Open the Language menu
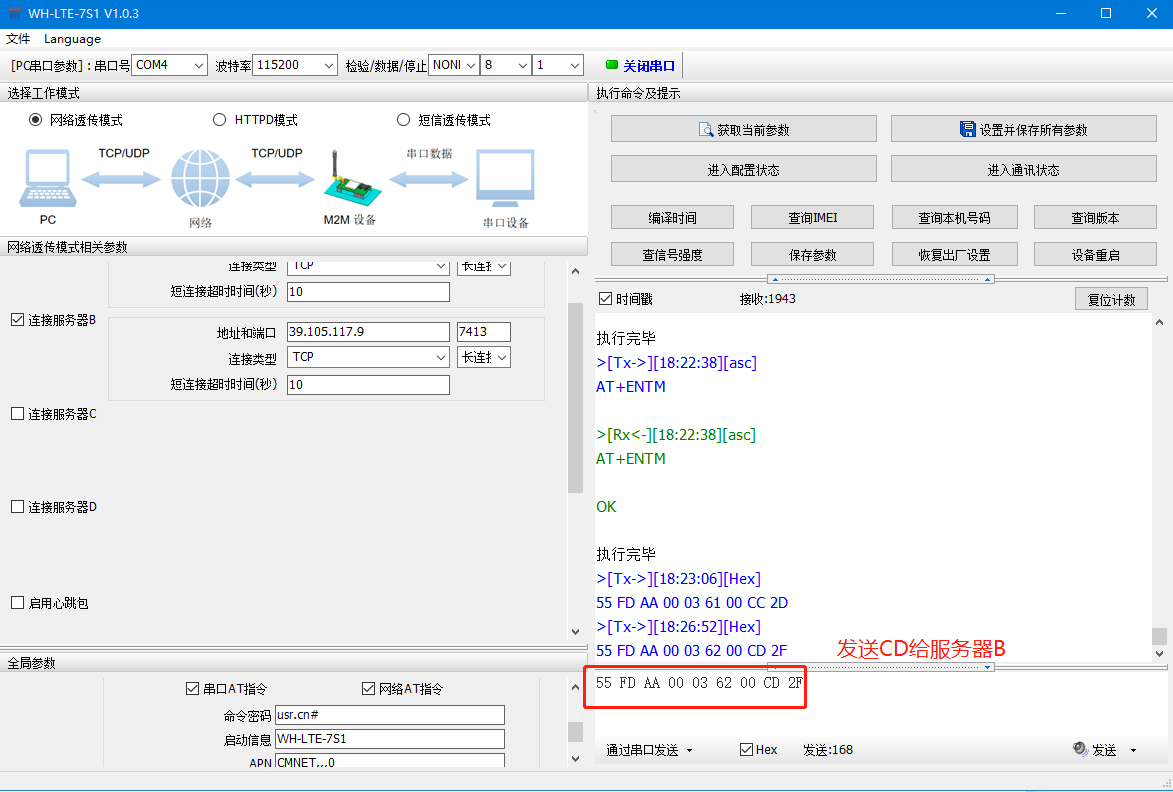This screenshot has width=1173, height=792. click(x=72, y=39)
